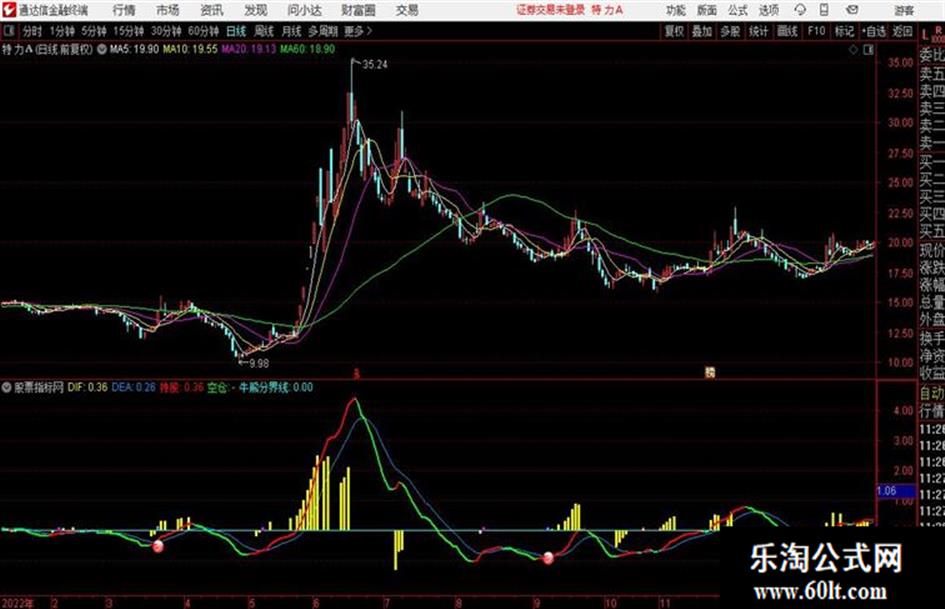Viewport: 945px width, 609px height.
Task: Open the 行情 menu
Action: (x=124, y=10)
